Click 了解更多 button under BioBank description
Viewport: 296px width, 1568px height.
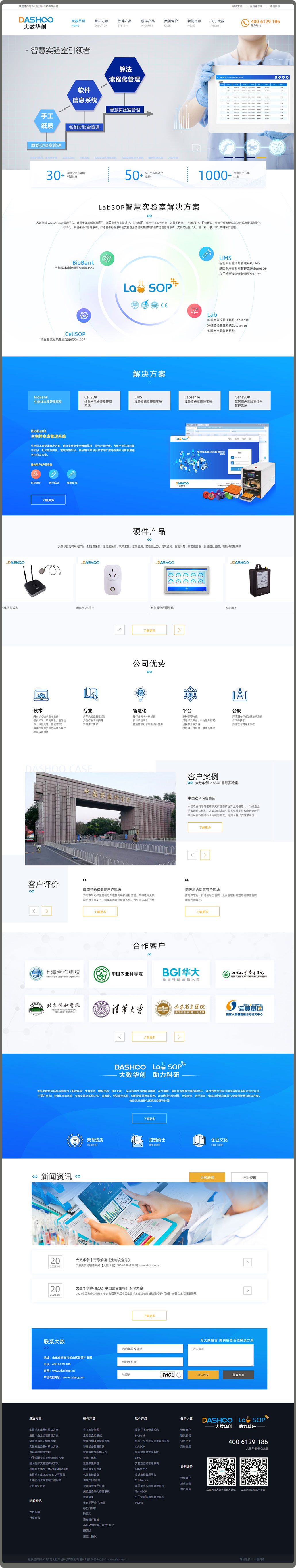click(48, 500)
